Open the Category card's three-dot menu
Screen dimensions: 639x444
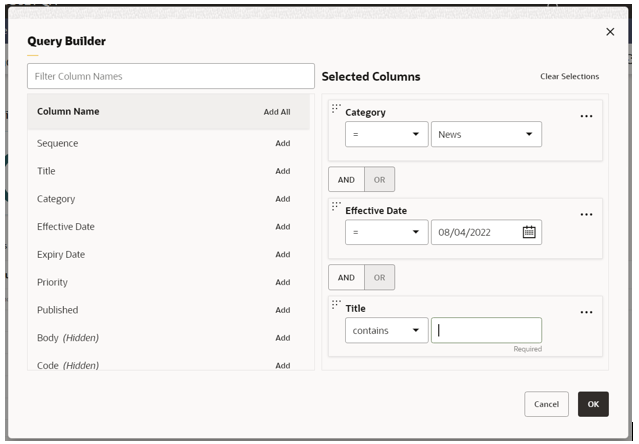586,116
